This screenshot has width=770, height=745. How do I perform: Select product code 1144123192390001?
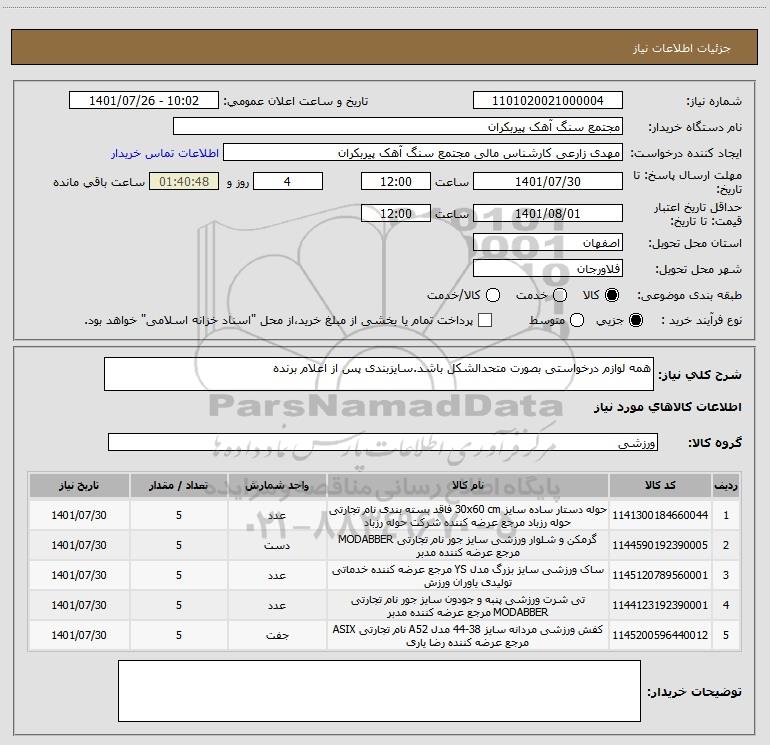[x=660, y=605]
